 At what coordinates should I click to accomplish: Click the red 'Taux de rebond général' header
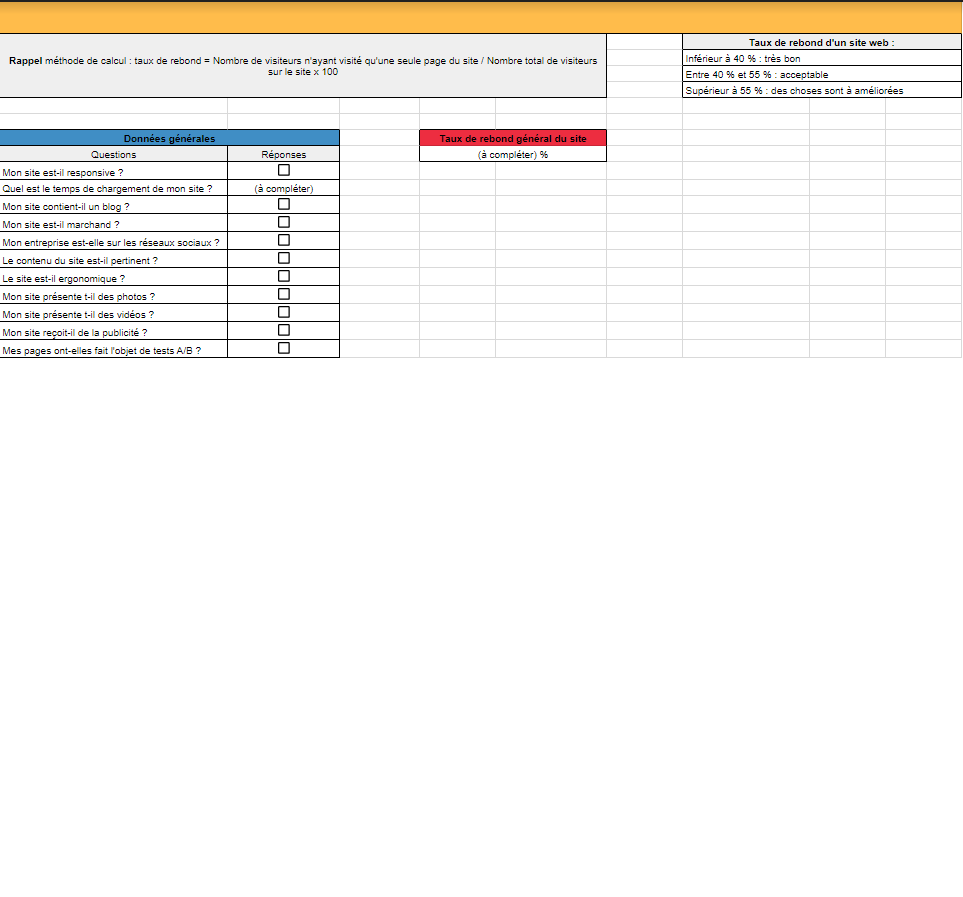[x=513, y=138]
